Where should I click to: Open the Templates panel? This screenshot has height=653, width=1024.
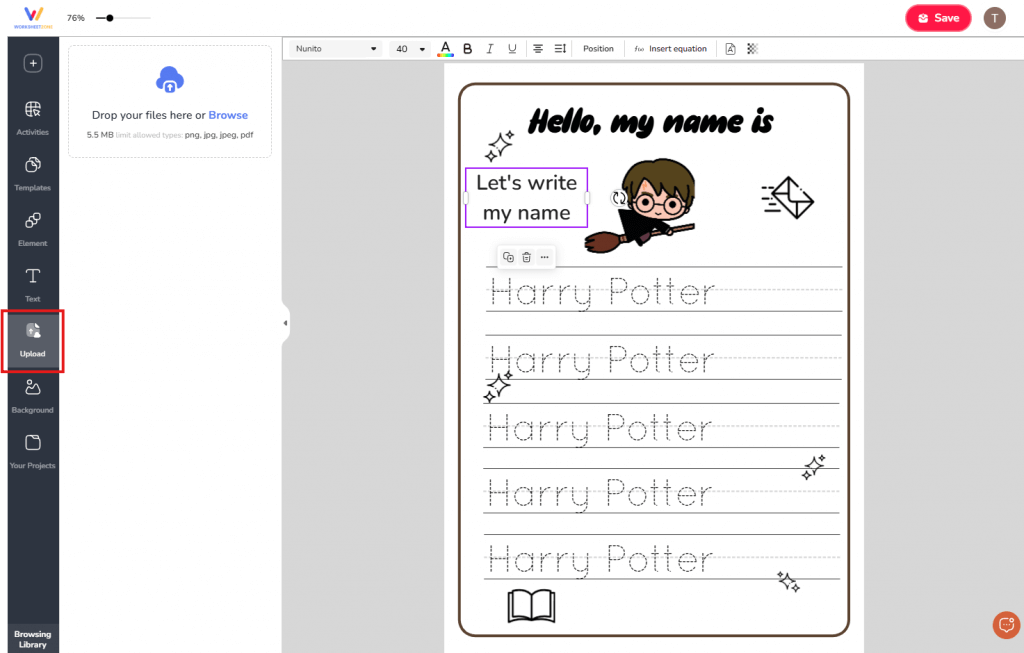coord(32,171)
